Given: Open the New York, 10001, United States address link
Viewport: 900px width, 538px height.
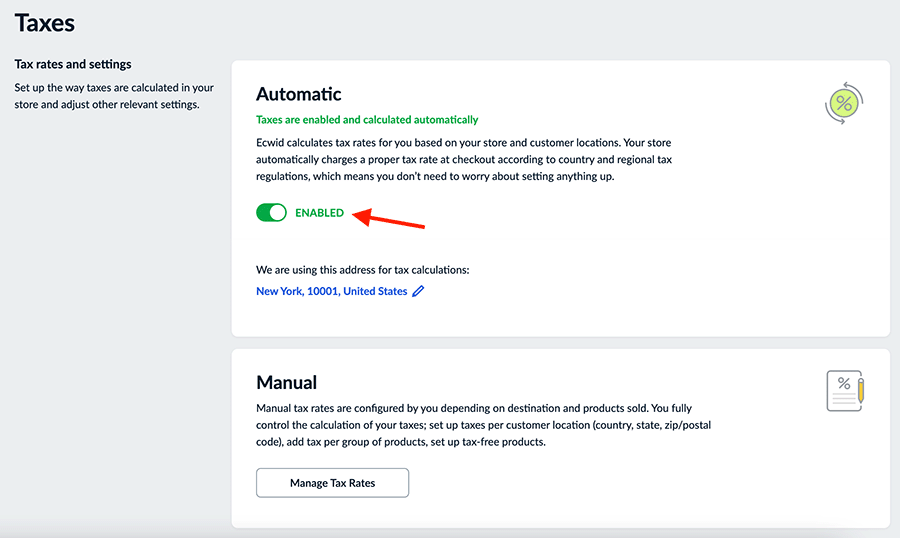Looking at the screenshot, I should tap(331, 291).
